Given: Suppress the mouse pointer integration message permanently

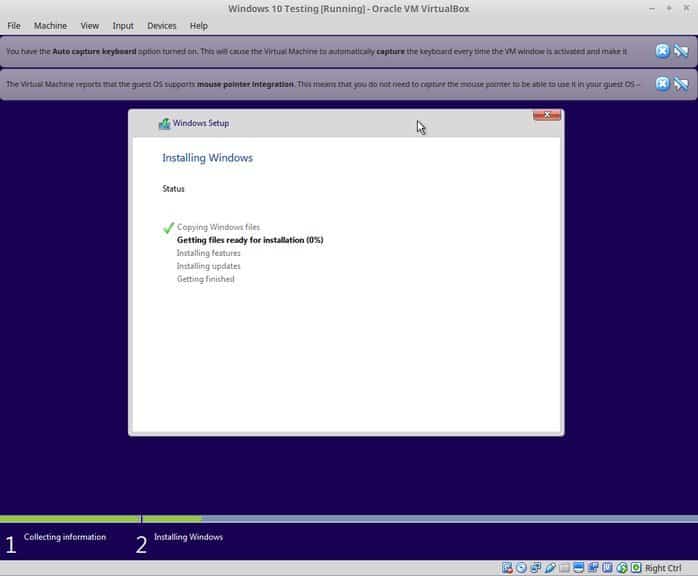Looking at the screenshot, I should 681,84.
